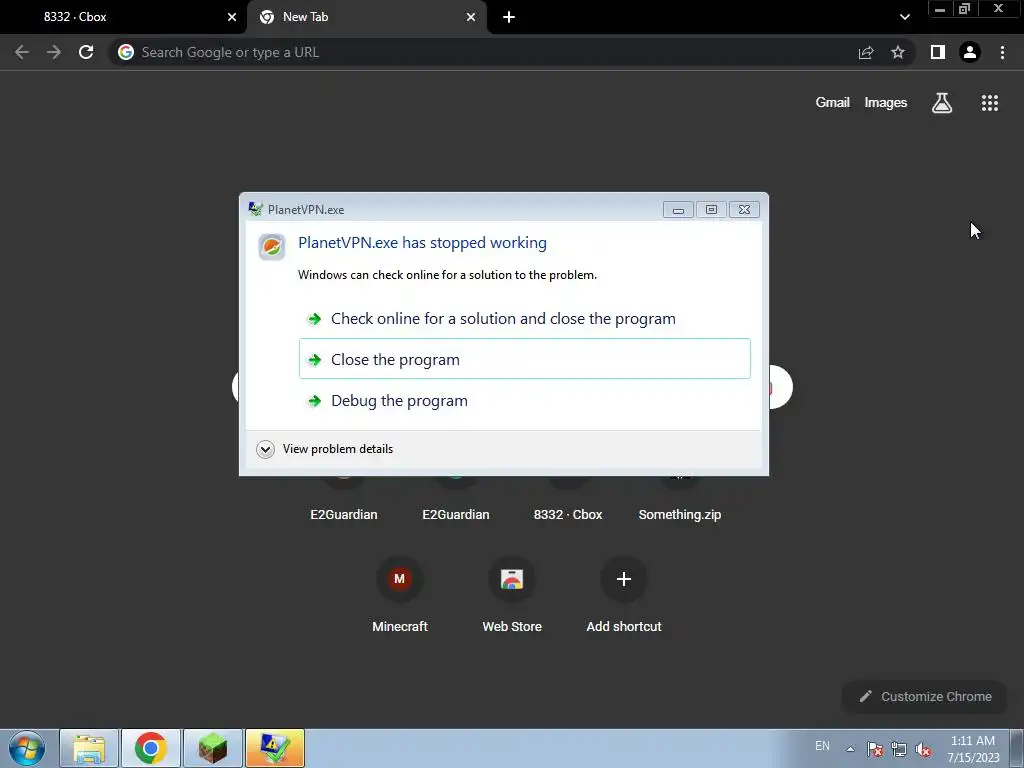Close the PlanetVPN.exe error dialog
This screenshot has width=1024, height=768.
744,210
